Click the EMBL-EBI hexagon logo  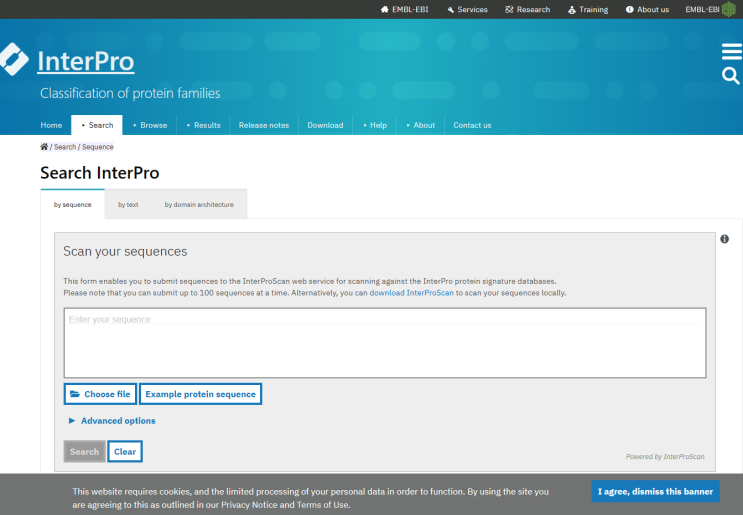pos(728,9)
